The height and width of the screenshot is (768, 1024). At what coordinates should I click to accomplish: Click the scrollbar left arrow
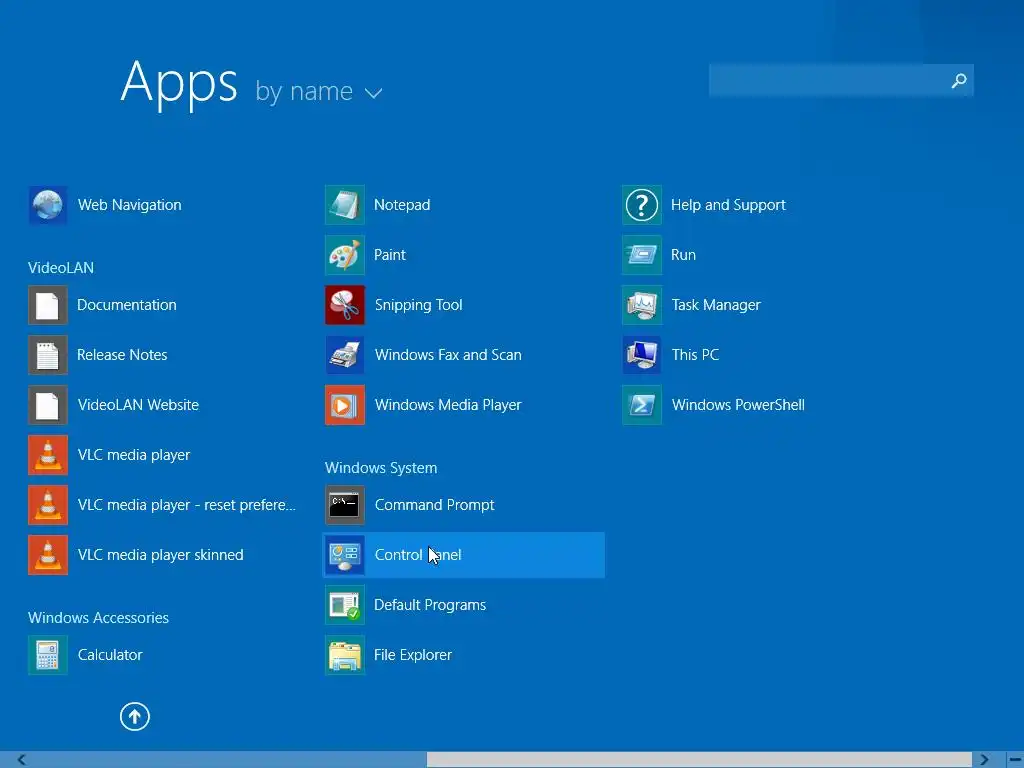pyautogui.click(x=22, y=760)
